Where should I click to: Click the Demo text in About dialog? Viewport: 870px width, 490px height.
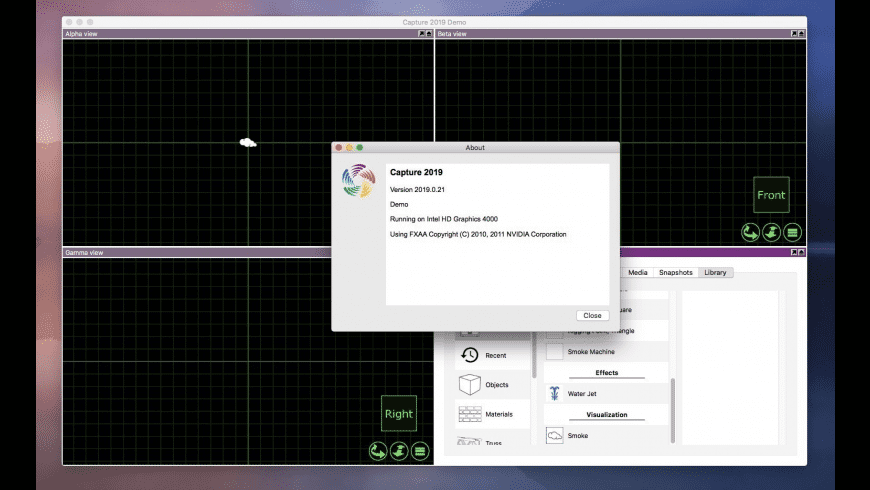(399, 204)
